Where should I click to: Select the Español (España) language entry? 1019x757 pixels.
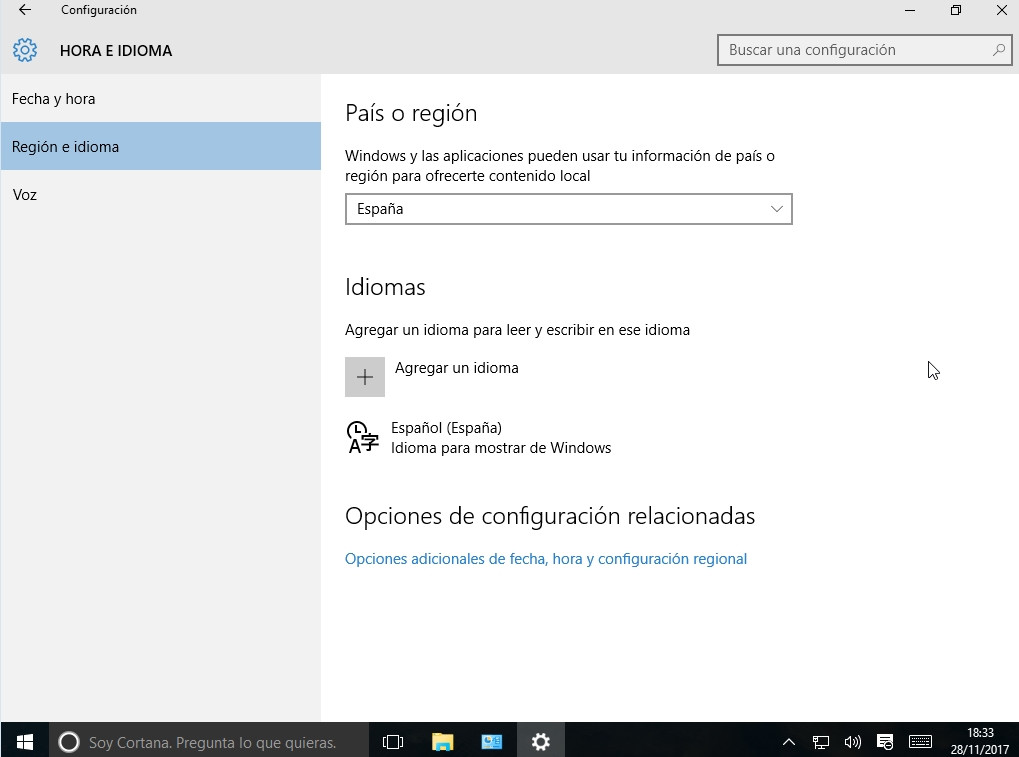point(480,438)
